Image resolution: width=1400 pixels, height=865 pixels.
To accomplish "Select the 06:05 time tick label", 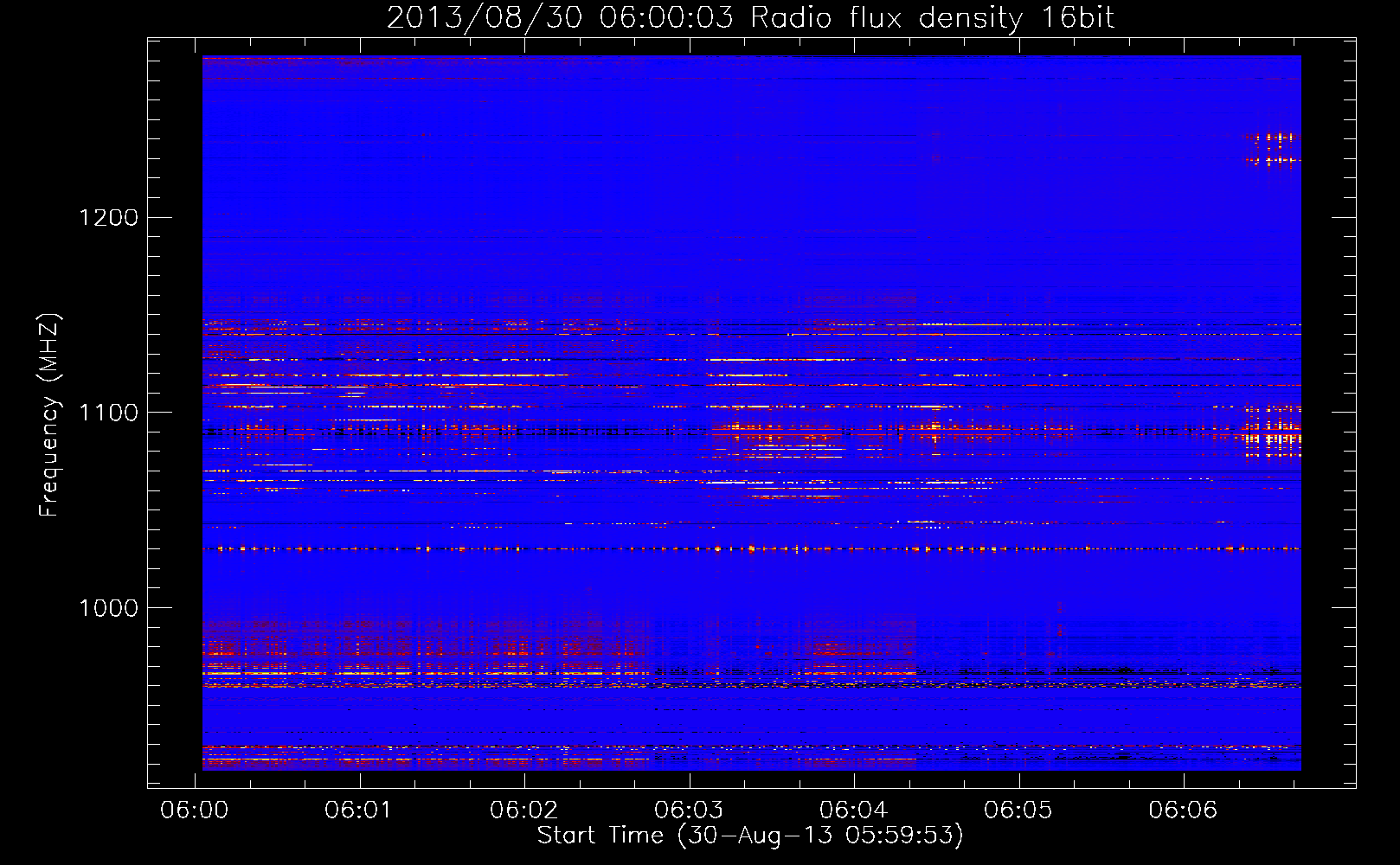I will [1018, 811].
